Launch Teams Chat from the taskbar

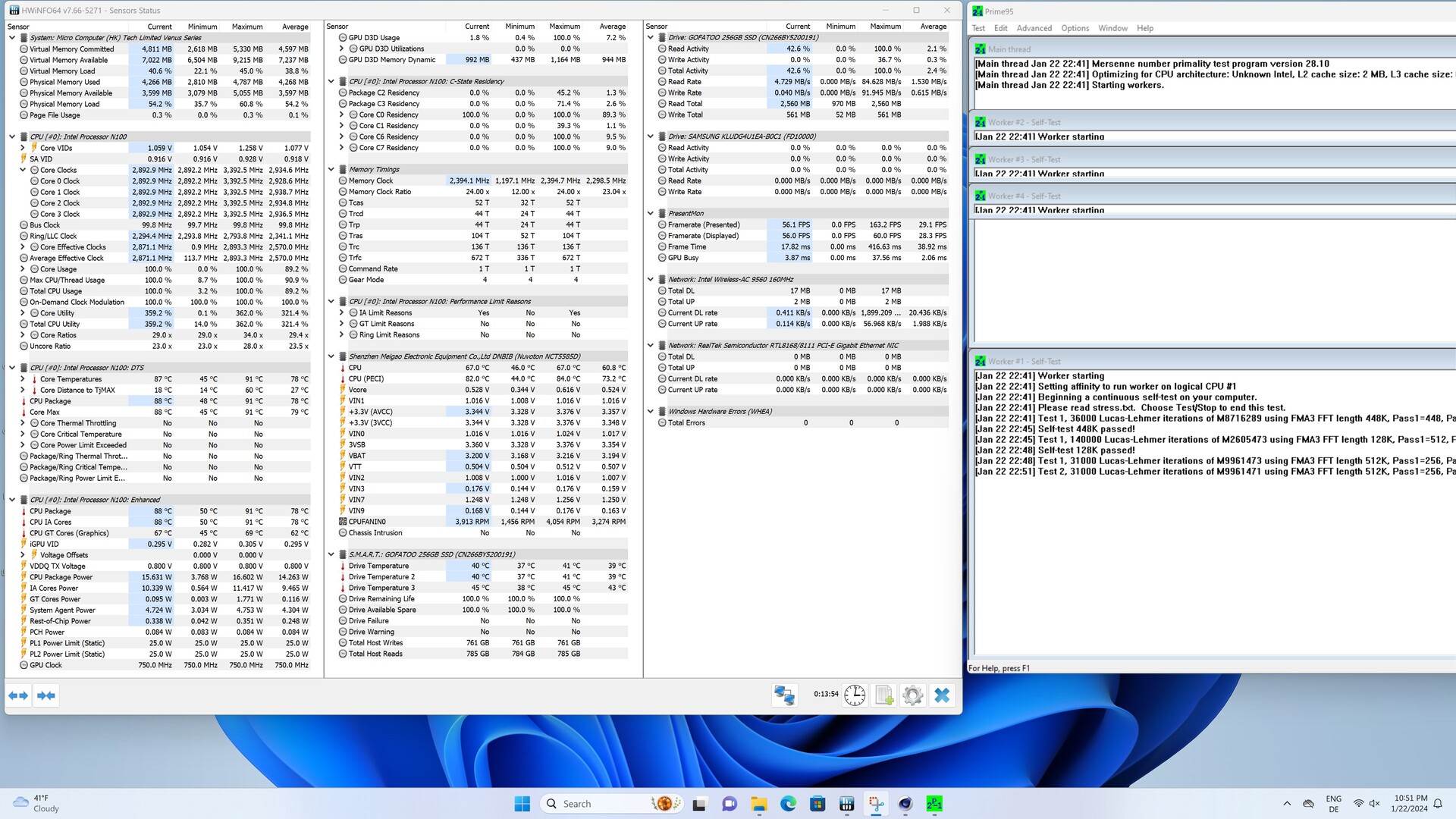(x=729, y=804)
